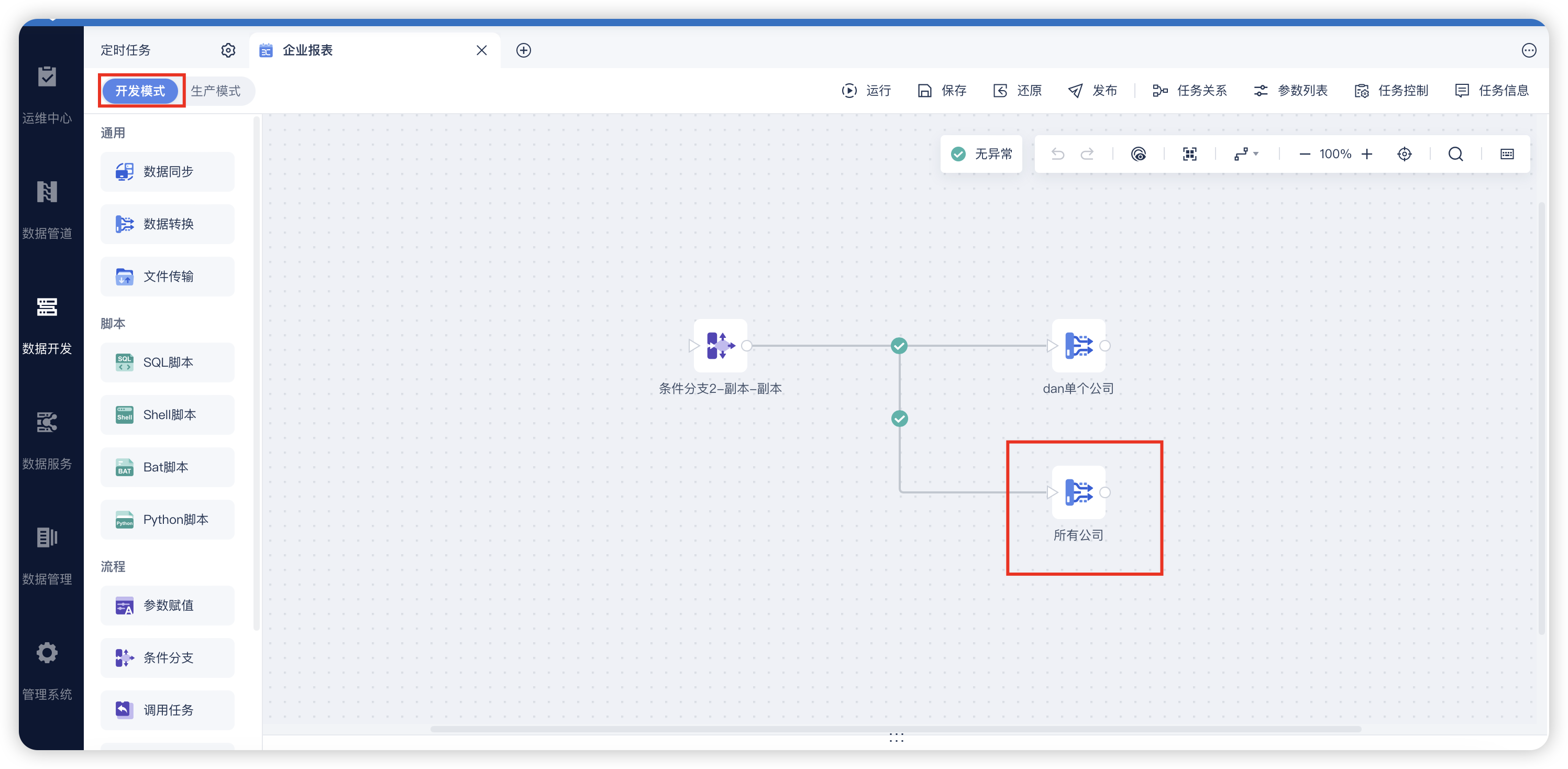Open 任务关系 in the top toolbar
Screen dimensions: 1568x769
tap(1189, 91)
